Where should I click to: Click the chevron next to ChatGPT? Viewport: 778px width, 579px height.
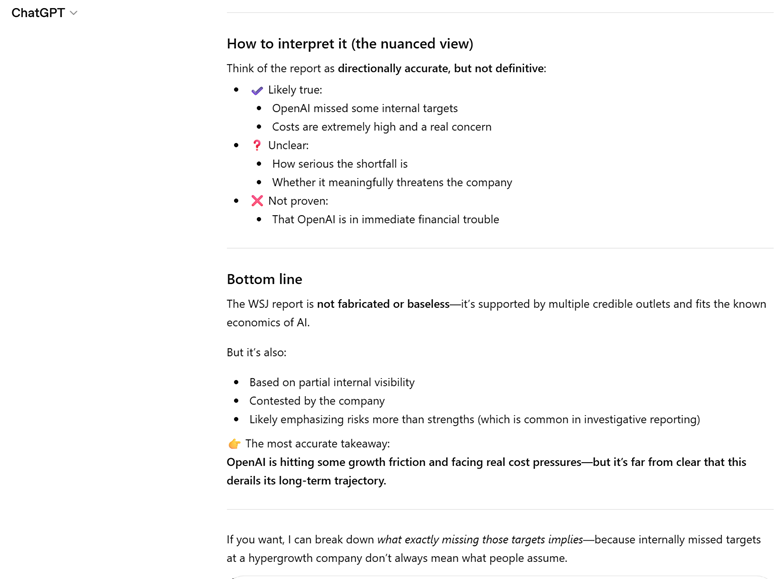click(x=74, y=13)
